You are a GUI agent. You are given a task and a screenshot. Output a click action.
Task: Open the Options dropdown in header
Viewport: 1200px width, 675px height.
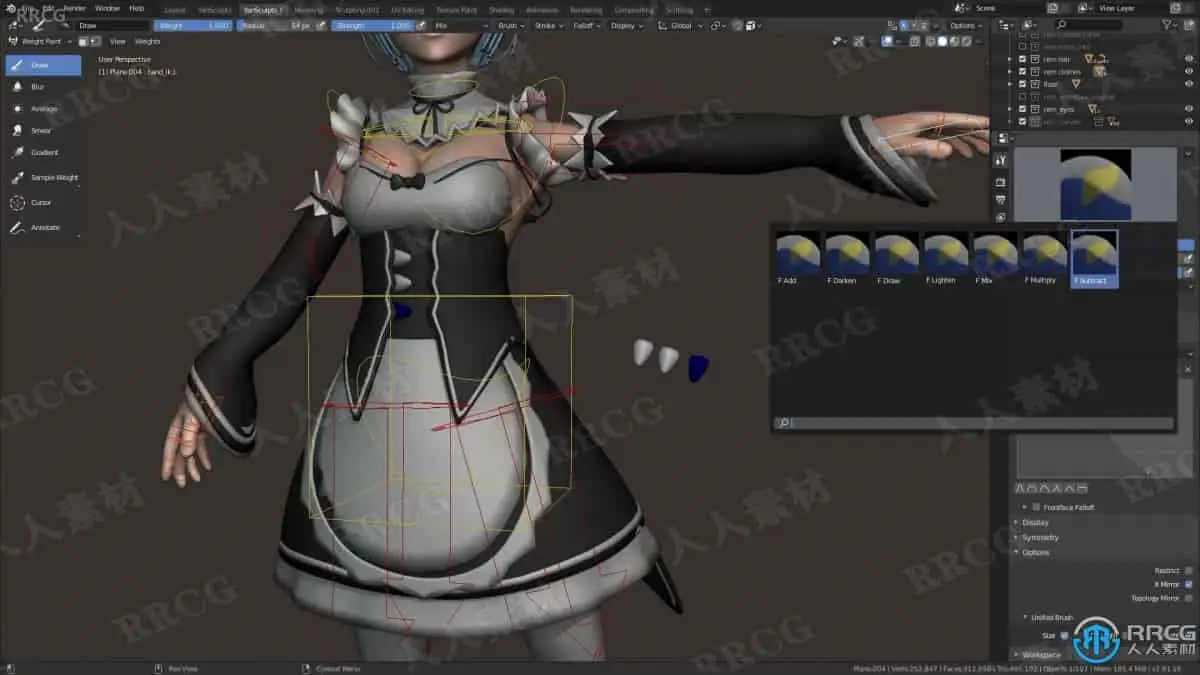[x=965, y=25]
